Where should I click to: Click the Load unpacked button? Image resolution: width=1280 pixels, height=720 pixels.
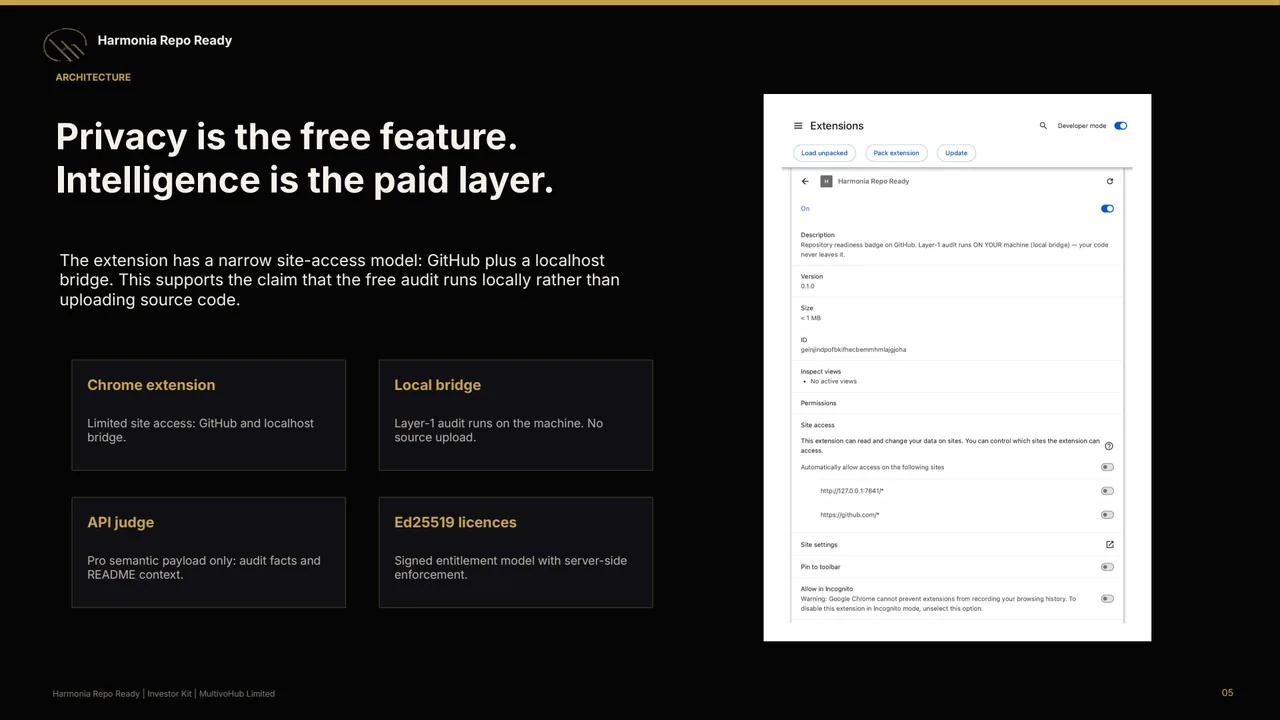point(824,153)
